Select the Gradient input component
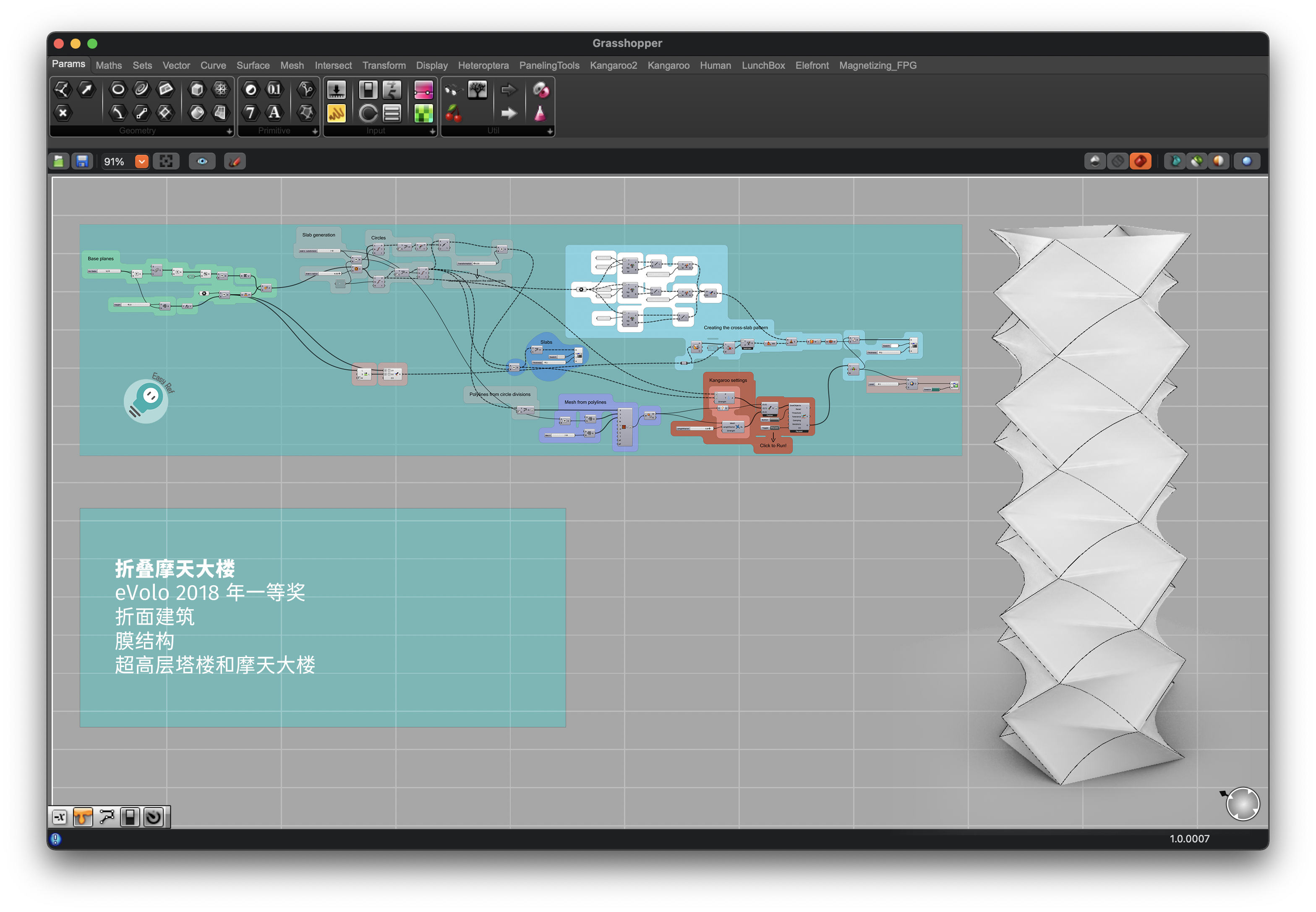The width and height of the screenshot is (1316, 912). point(423,90)
